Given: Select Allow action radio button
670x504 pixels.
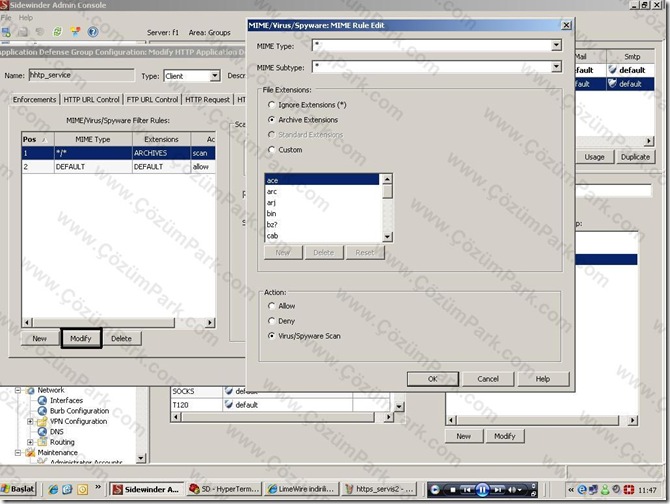Looking at the screenshot, I should click(x=271, y=306).
